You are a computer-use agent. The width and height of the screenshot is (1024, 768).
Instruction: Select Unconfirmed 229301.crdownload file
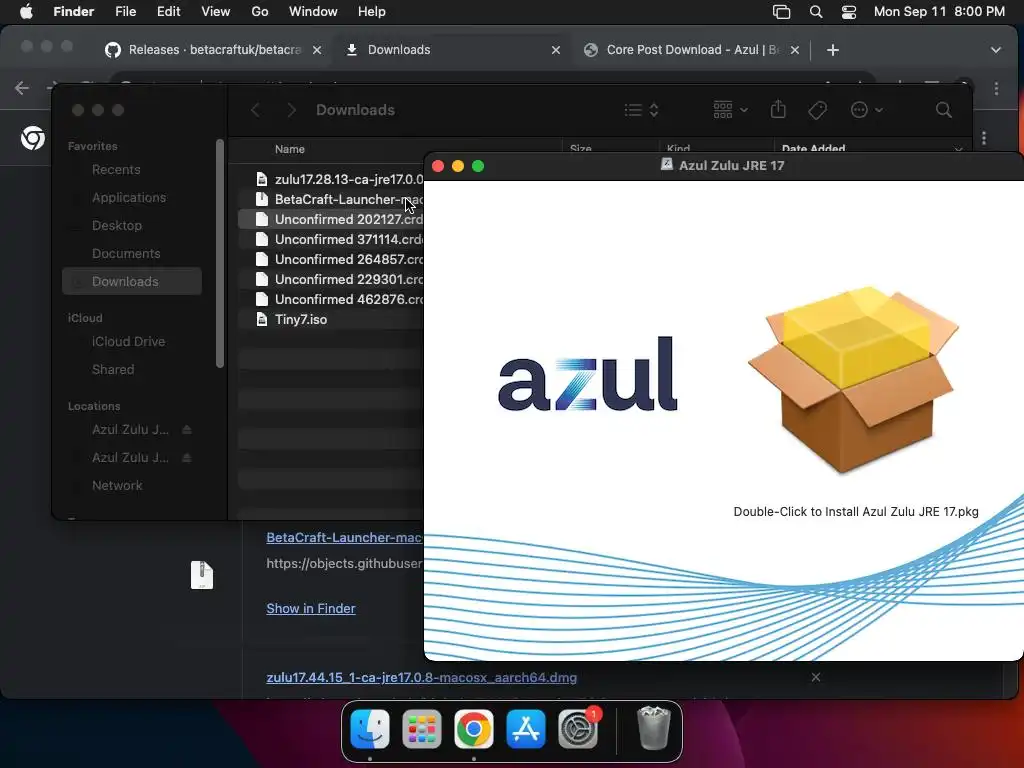[330, 280]
